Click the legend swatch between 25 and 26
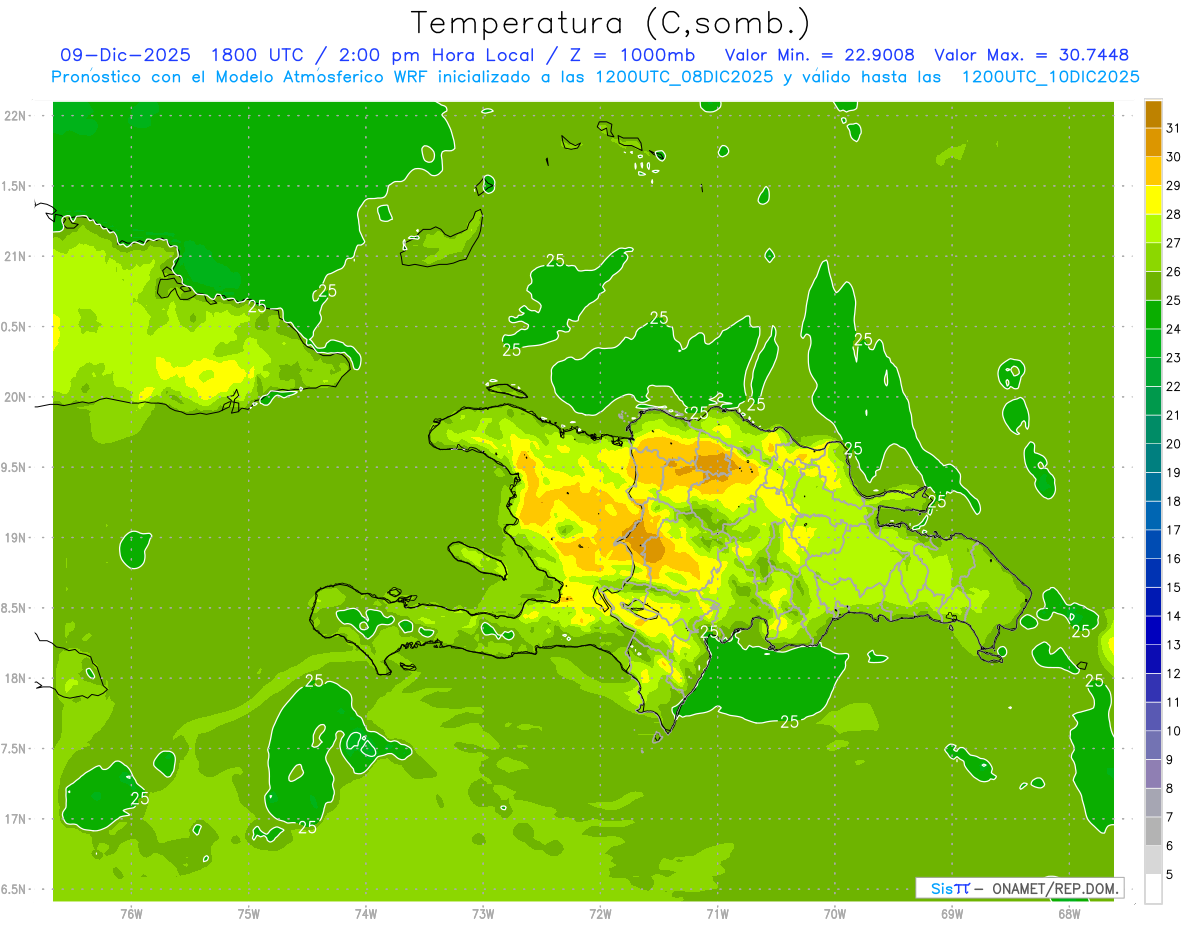This screenshot has height=927, width=1200. 1153,286
